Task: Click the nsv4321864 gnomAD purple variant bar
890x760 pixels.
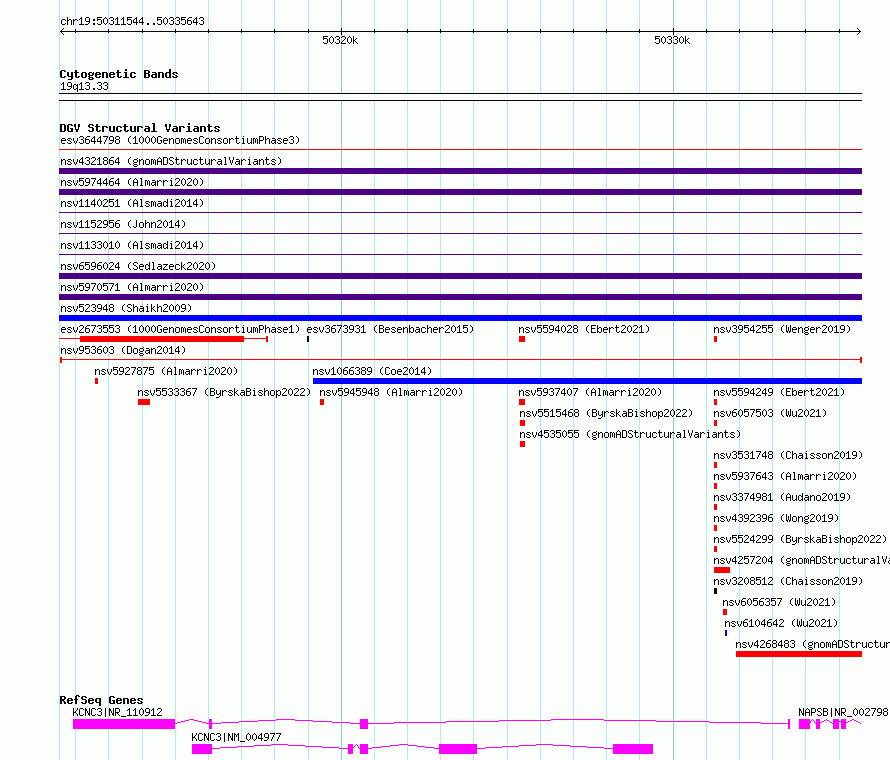Action: (x=460, y=171)
